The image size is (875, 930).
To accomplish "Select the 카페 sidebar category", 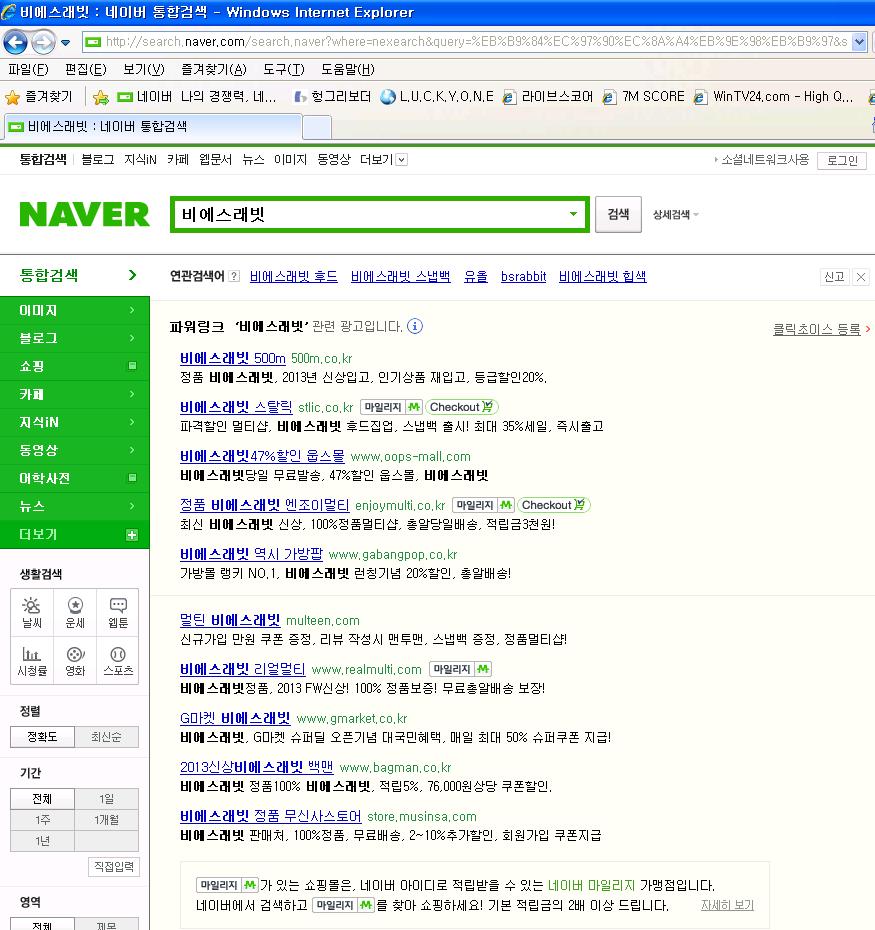I will pos(75,394).
